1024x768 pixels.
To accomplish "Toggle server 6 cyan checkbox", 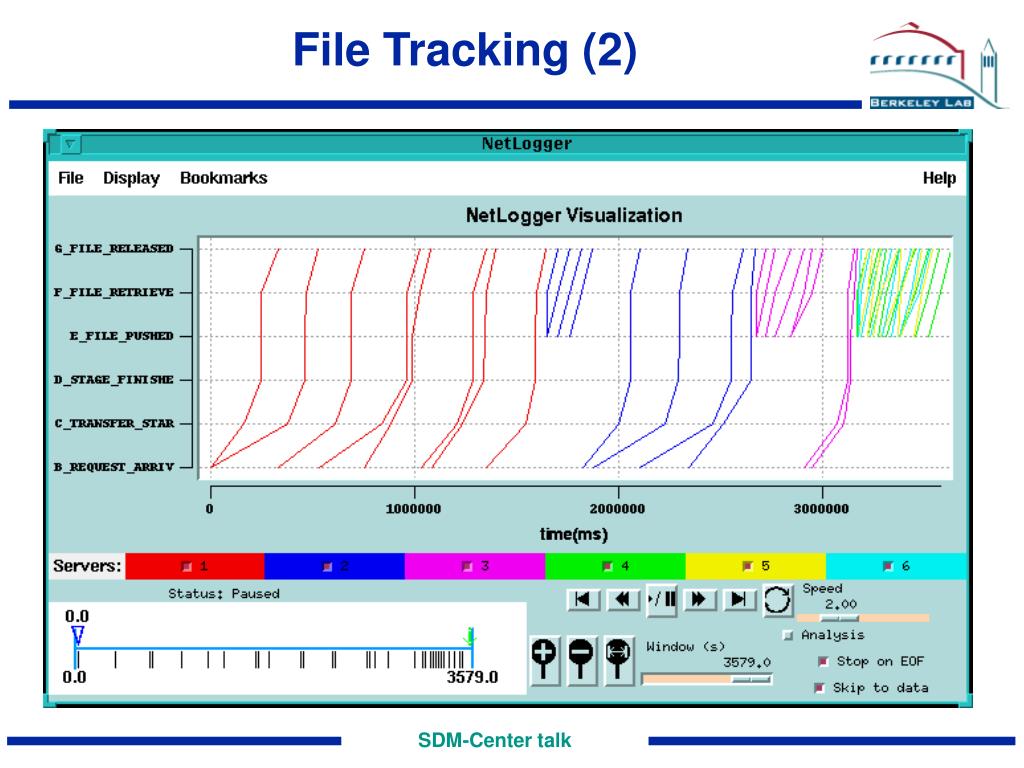I will [x=888, y=566].
